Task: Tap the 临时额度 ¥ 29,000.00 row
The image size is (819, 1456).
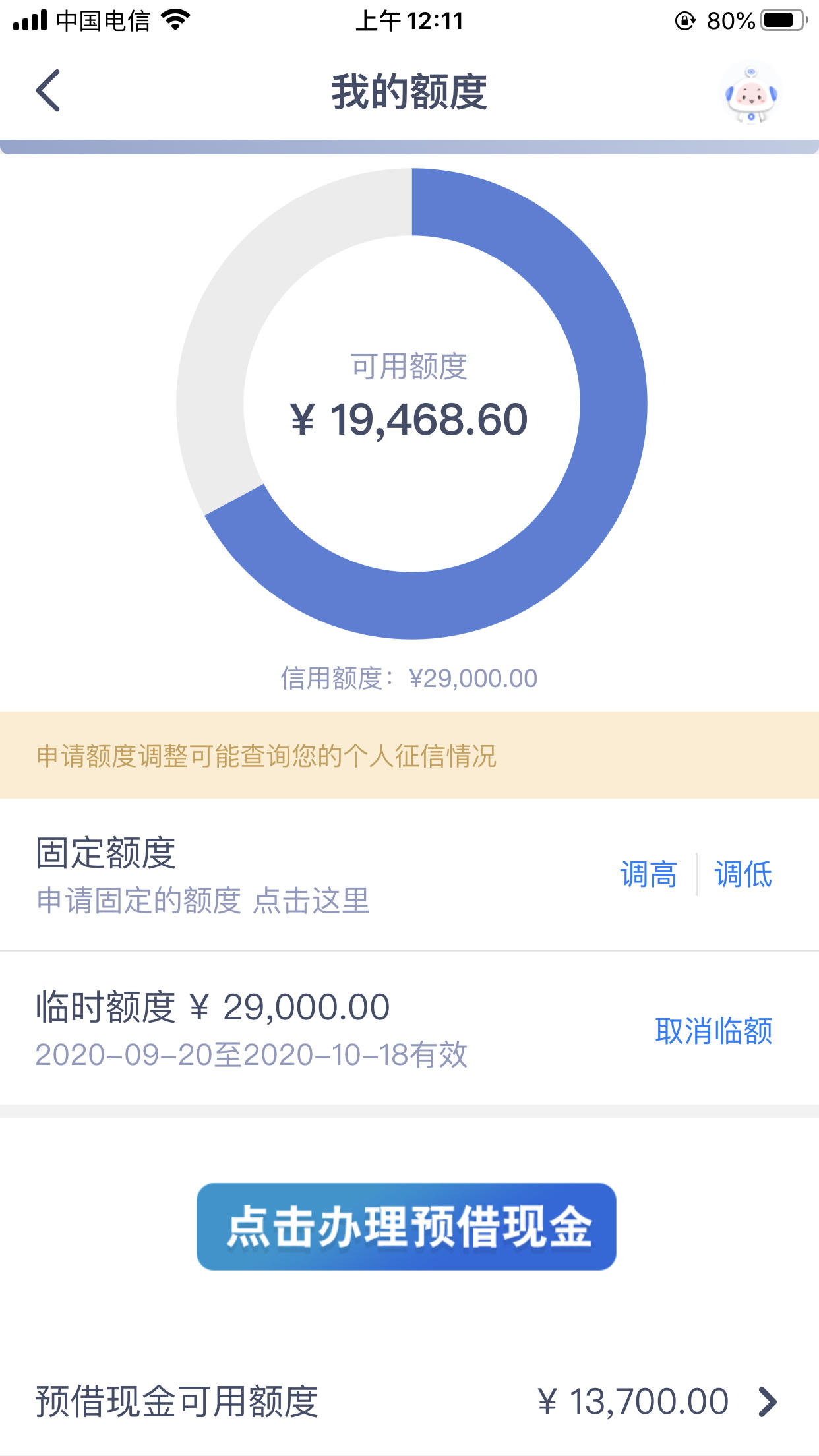Action: coord(409,1027)
